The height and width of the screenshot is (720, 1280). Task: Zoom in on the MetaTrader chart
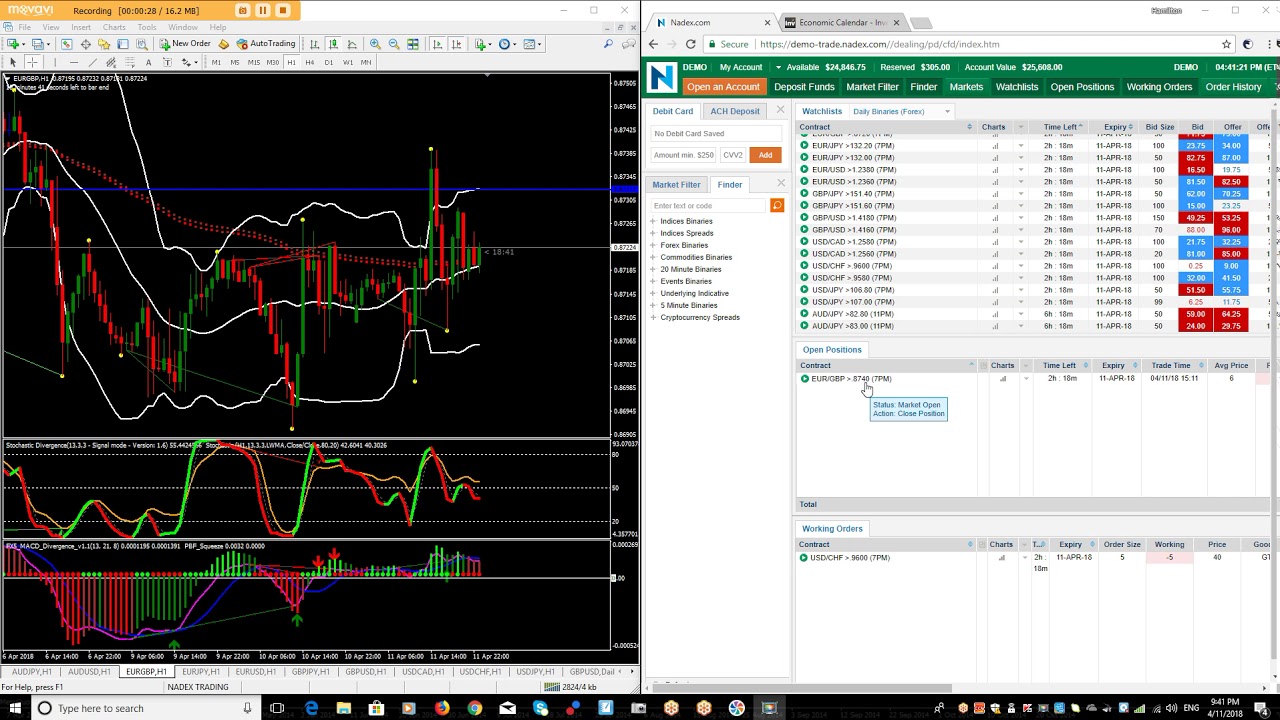[375, 44]
